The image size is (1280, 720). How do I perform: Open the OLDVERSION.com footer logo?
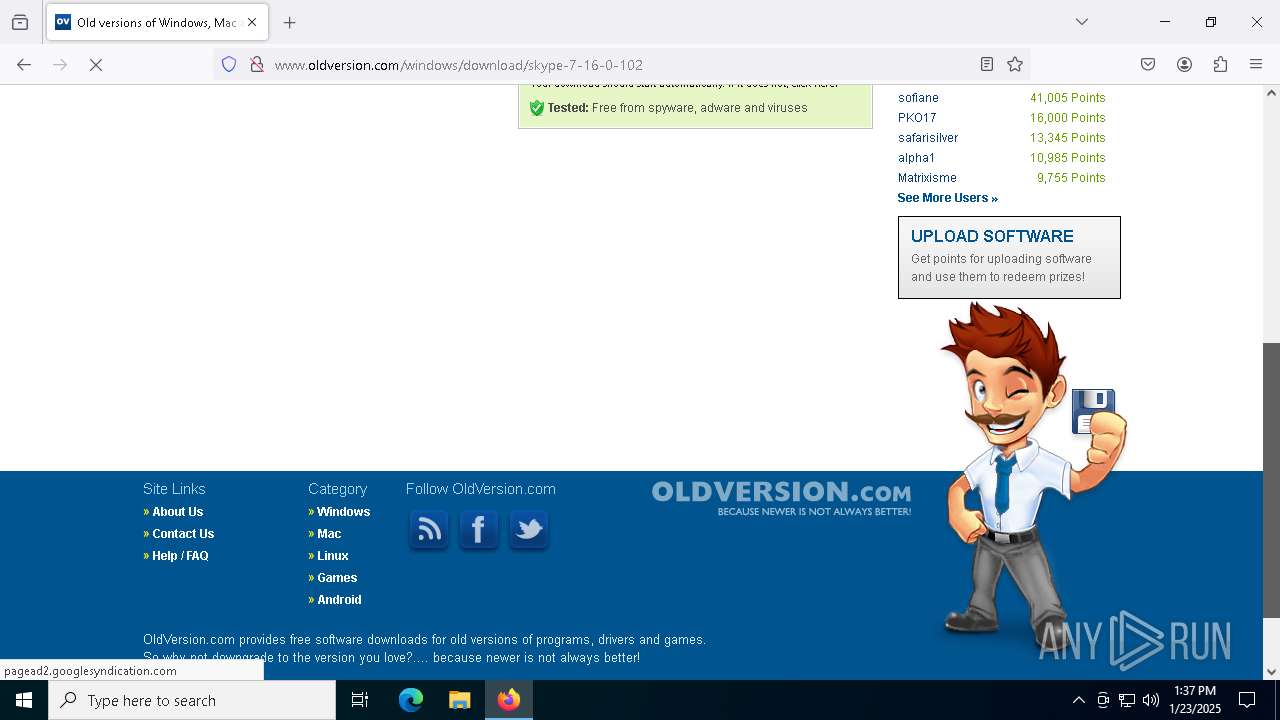(x=781, y=498)
